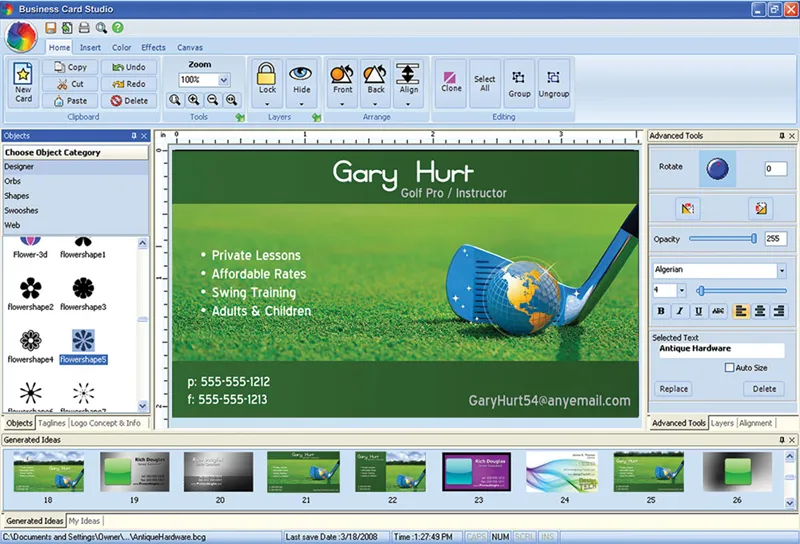Toggle bold text formatting
The width and height of the screenshot is (800, 544).
pos(661,311)
